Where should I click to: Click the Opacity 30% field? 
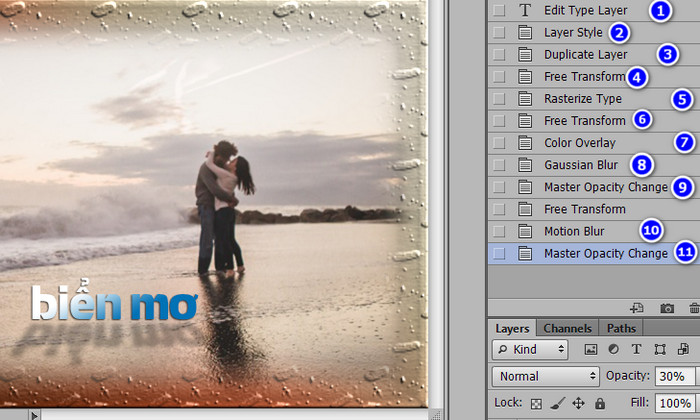[x=675, y=376]
